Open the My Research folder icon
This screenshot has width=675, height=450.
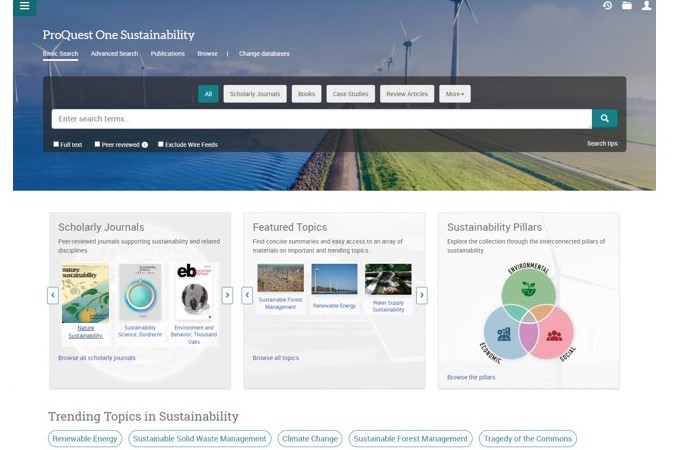(x=627, y=6)
